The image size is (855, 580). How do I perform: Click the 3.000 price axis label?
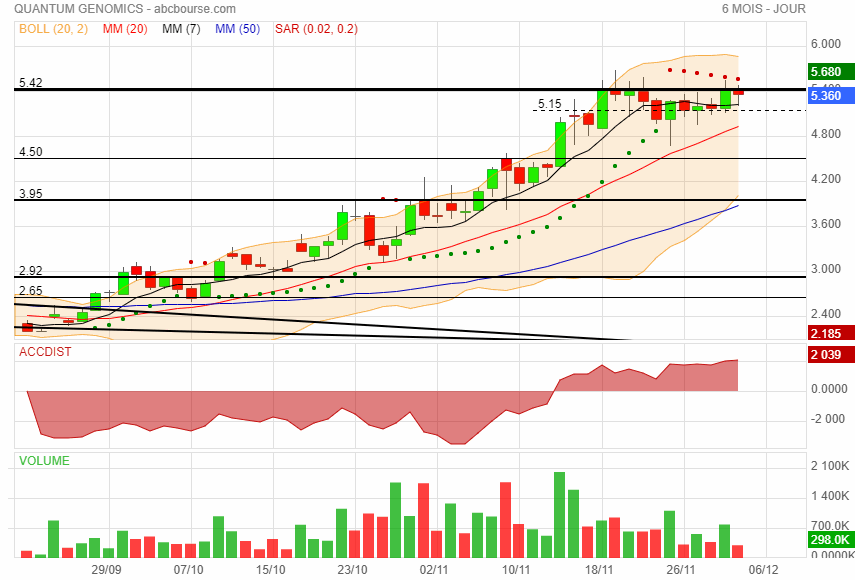826,269
